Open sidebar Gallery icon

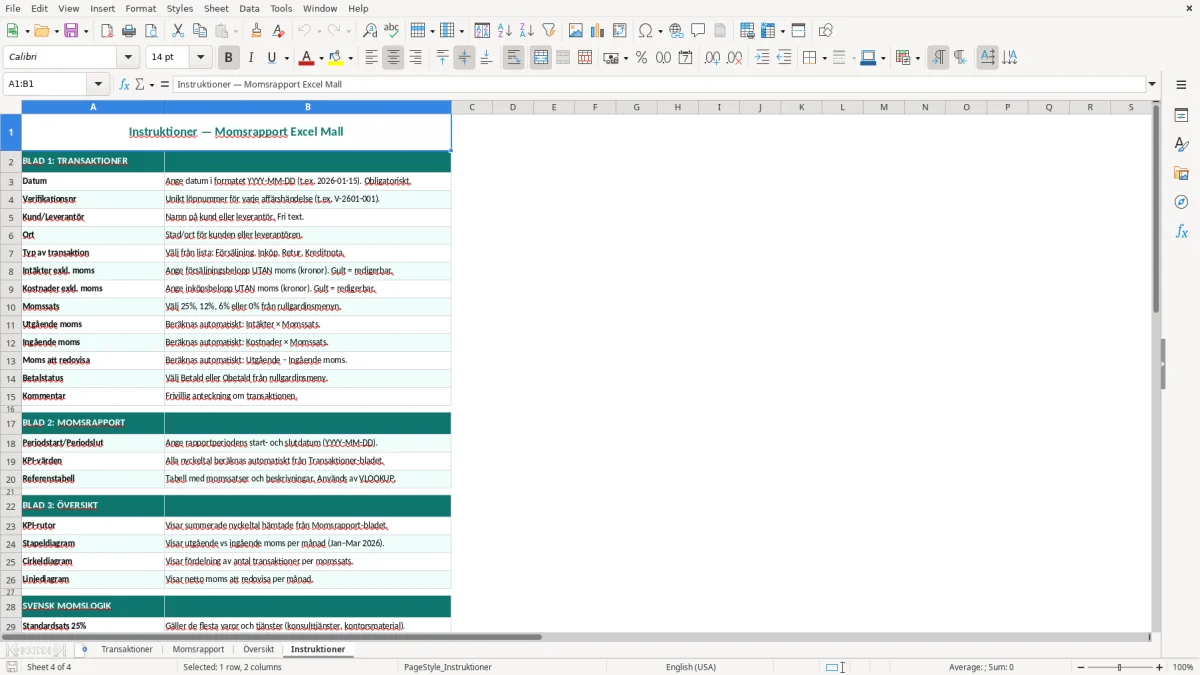pyautogui.click(x=1181, y=174)
